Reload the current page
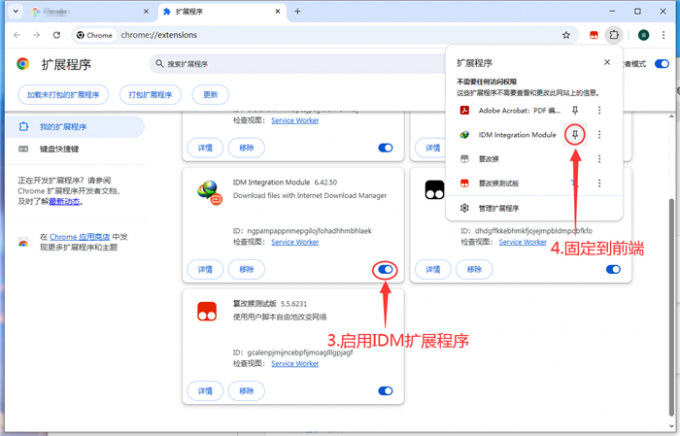 (x=56, y=35)
